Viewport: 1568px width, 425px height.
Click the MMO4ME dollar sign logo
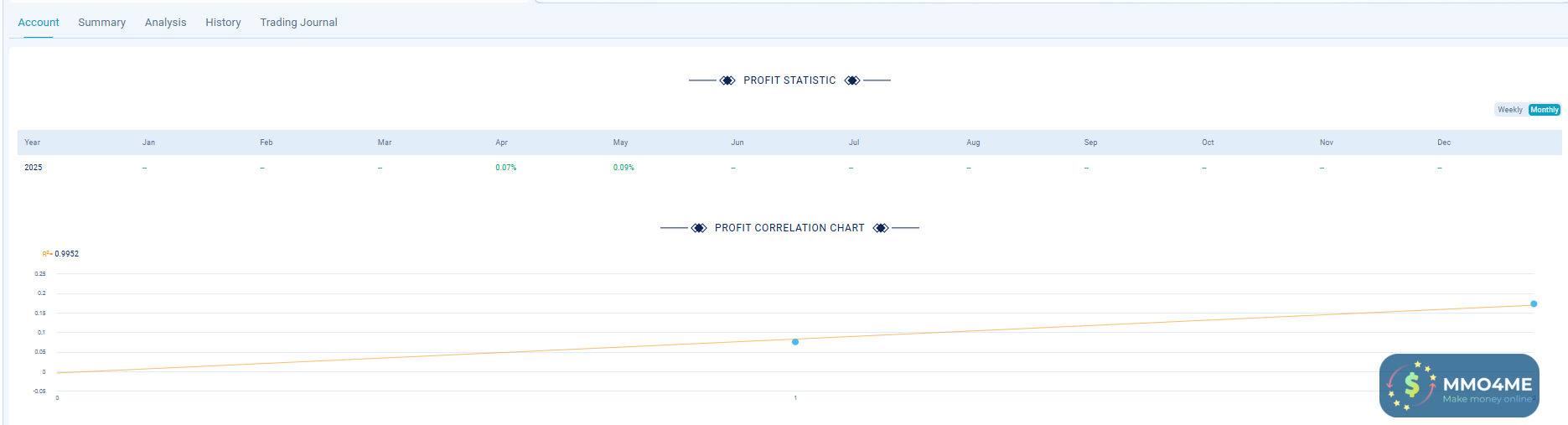click(1411, 386)
